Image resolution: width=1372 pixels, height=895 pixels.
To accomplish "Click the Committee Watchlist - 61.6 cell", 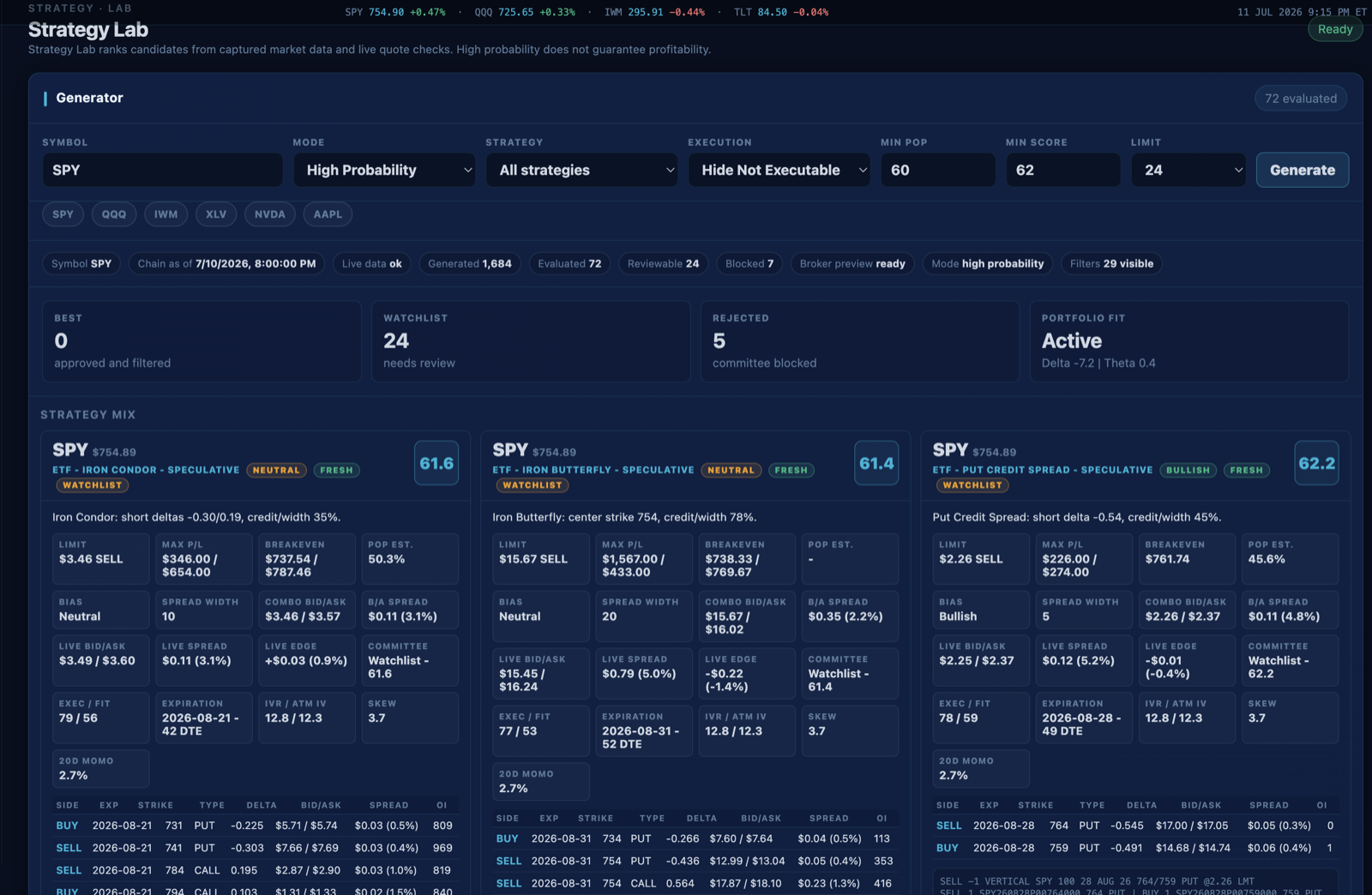I will pos(410,660).
